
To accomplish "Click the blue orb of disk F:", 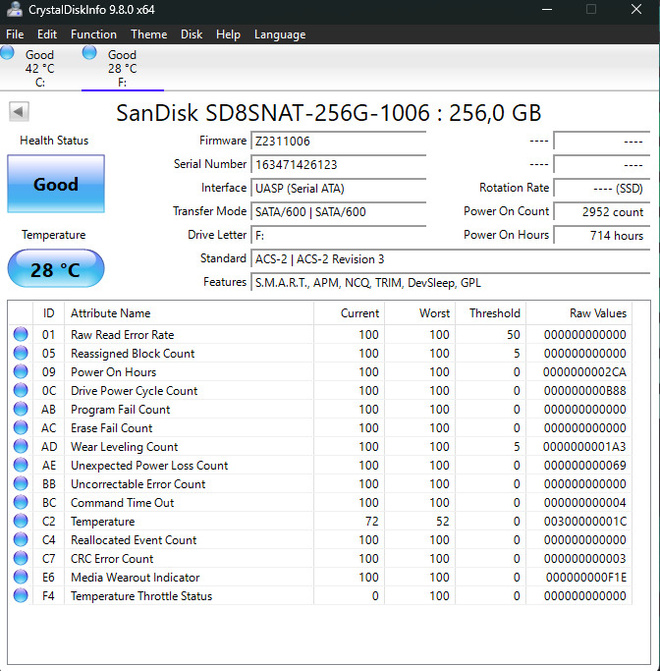I will pyautogui.click(x=89, y=52).
